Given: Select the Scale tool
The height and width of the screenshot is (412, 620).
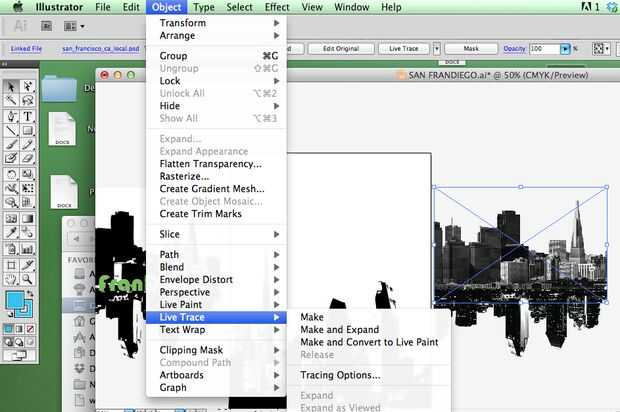Looking at the screenshot, I should click(x=27, y=174).
